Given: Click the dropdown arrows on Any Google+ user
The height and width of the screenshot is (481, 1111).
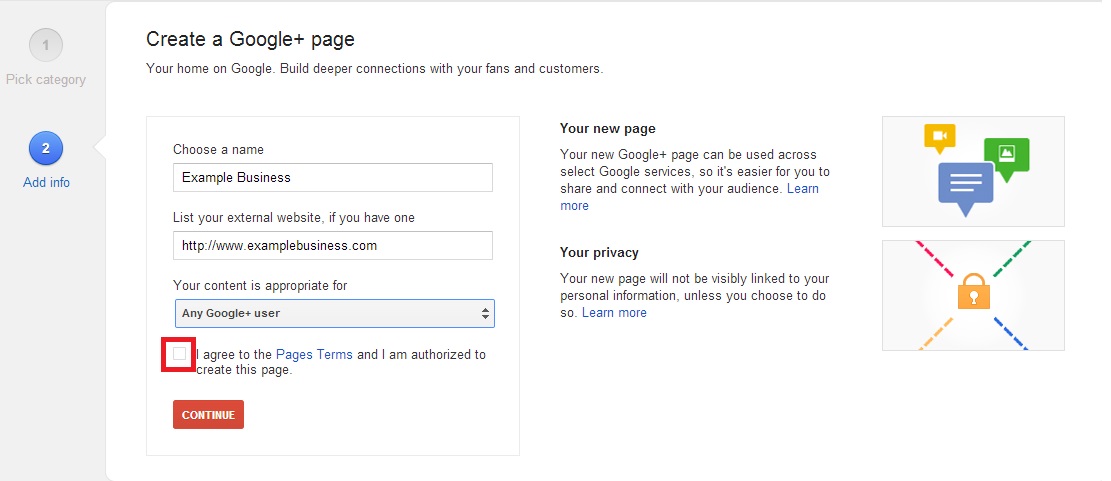Looking at the screenshot, I should pos(485,313).
